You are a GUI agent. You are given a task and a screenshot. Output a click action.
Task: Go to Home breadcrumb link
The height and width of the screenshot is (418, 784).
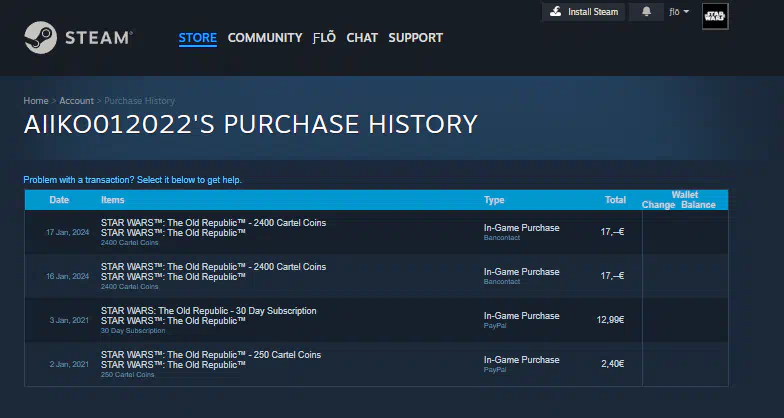(x=36, y=101)
